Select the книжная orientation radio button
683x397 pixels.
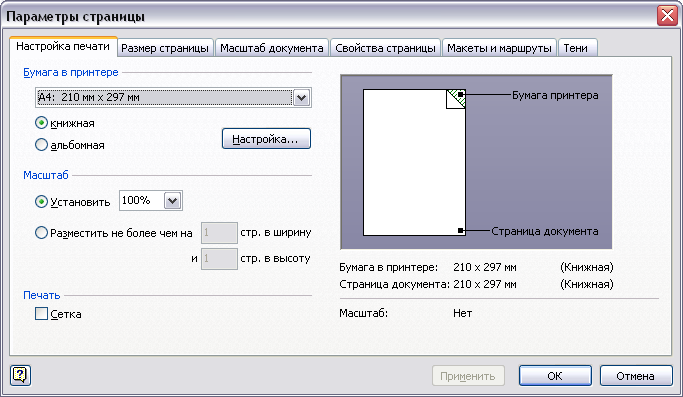click(x=41, y=123)
